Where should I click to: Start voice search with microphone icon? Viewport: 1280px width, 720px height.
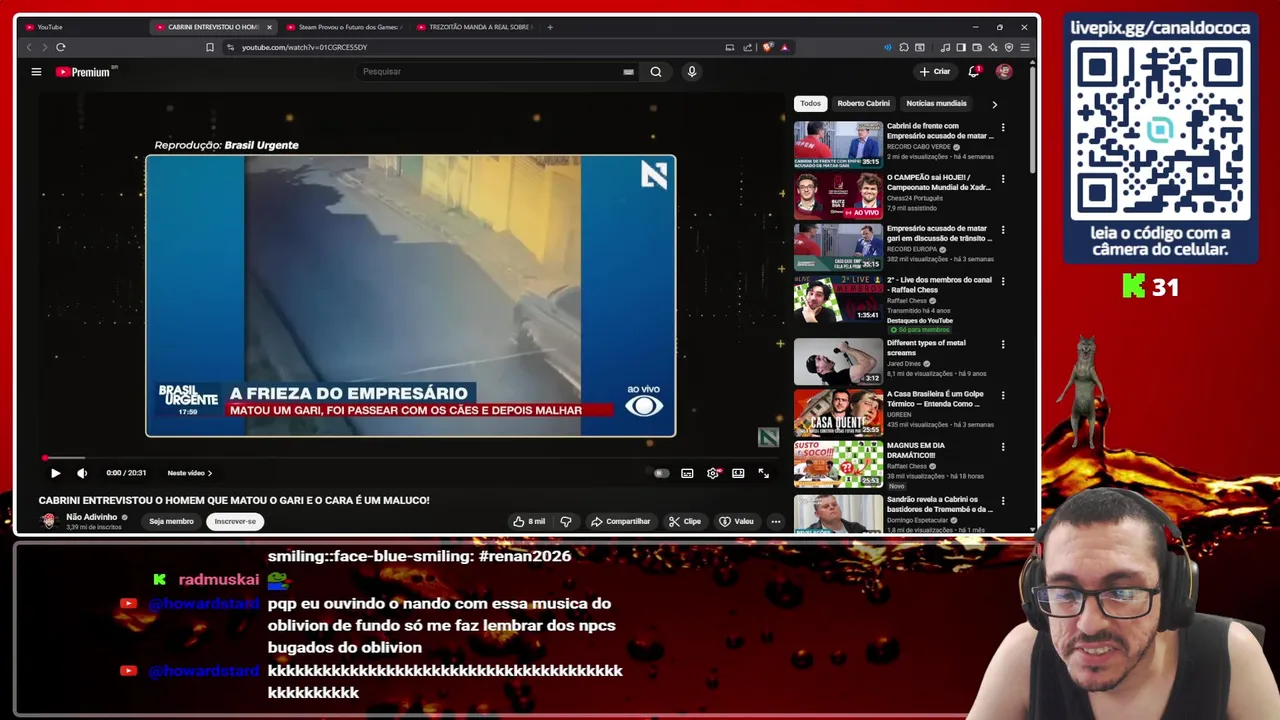point(691,72)
